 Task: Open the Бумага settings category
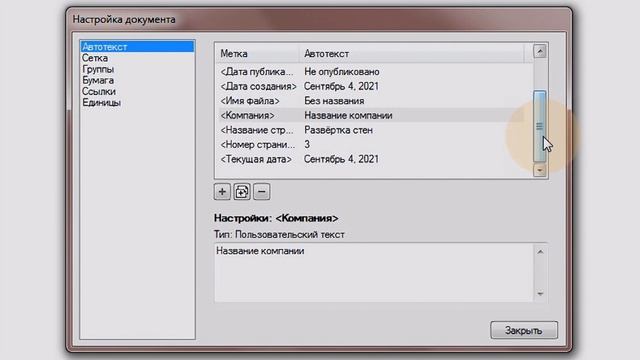pos(98,80)
